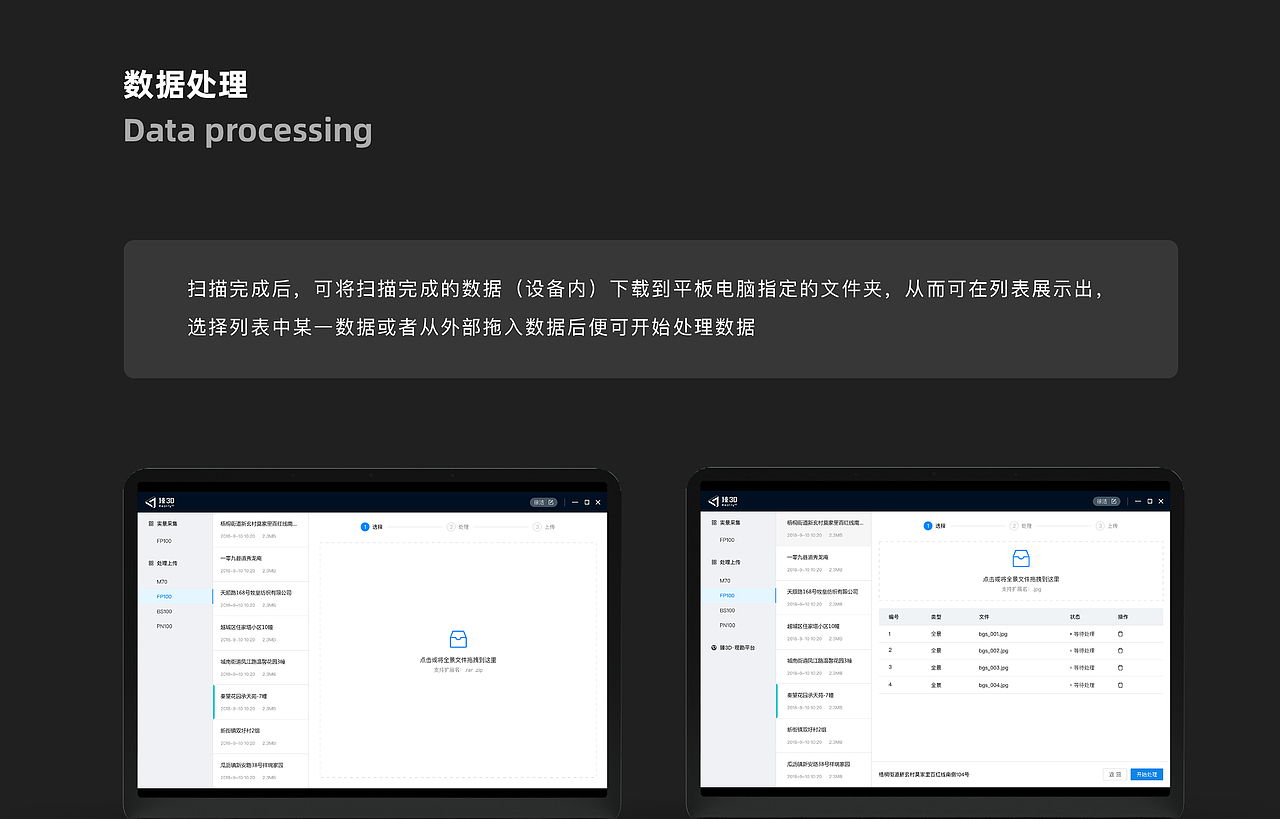The width and height of the screenshot is (1280, 819).
Task: Delete bgs_004.jpg using its trash icon
Action: [1120, 685]
